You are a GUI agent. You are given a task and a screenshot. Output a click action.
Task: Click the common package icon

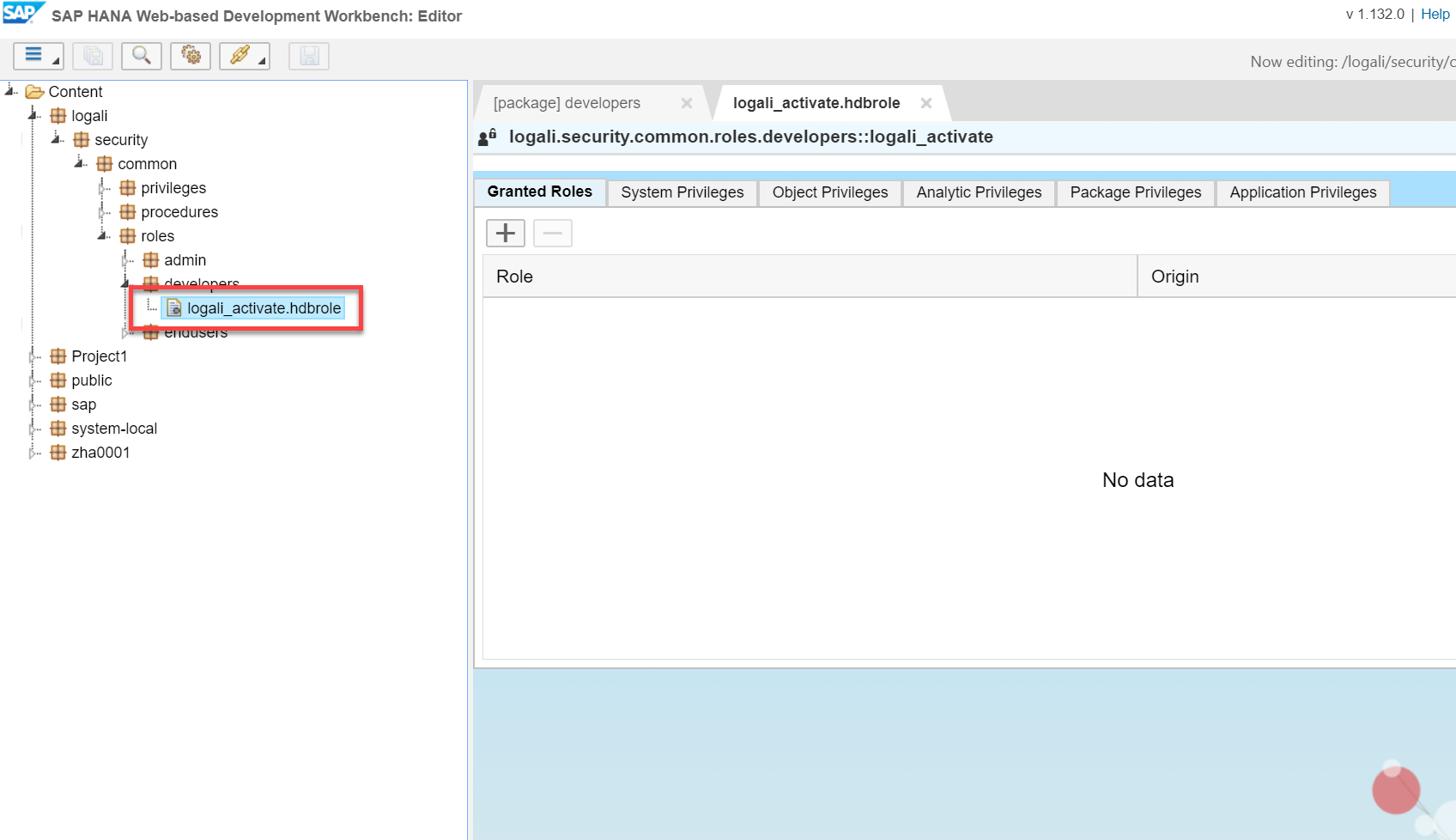[105, 164]
